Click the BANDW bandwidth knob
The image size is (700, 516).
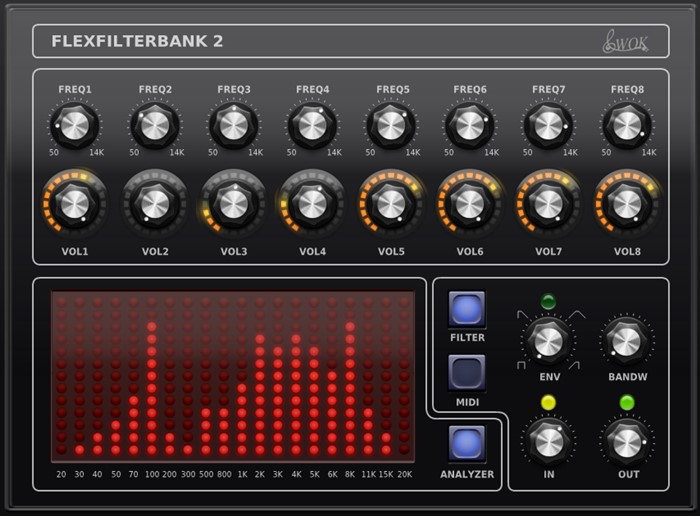point(627,341)
